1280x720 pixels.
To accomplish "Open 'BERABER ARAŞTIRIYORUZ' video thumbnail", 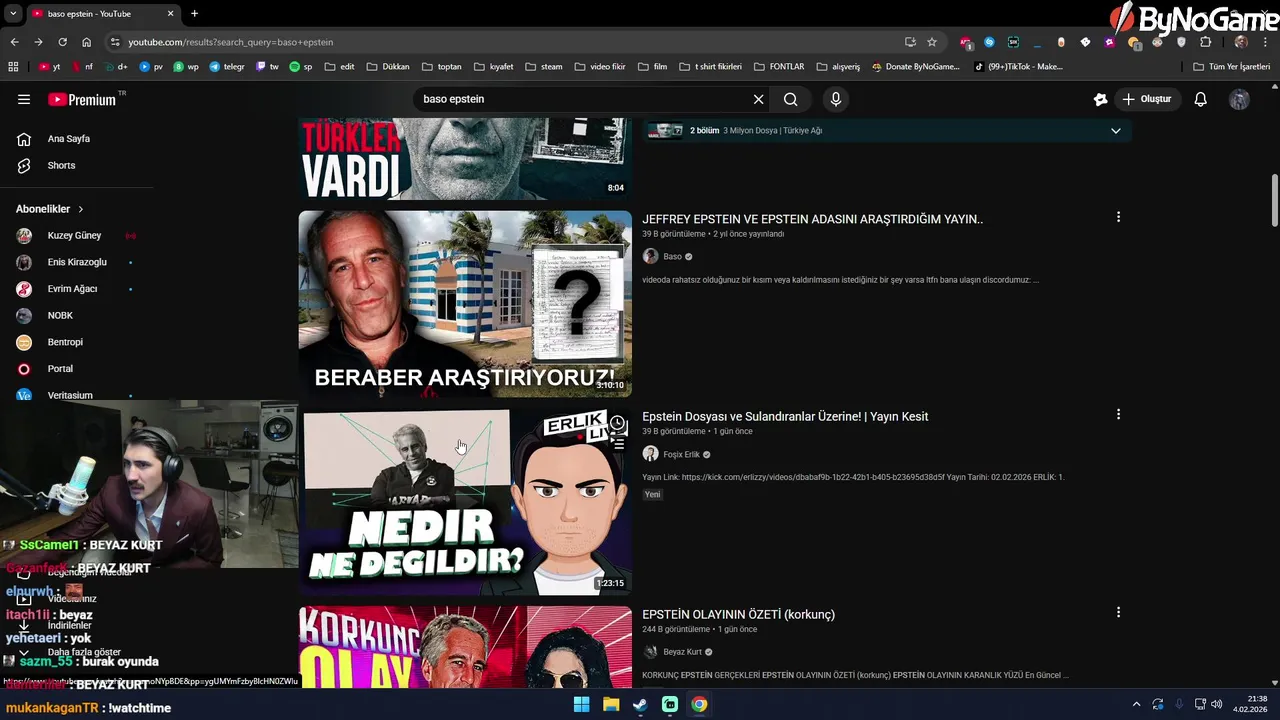I will point(465,303).
